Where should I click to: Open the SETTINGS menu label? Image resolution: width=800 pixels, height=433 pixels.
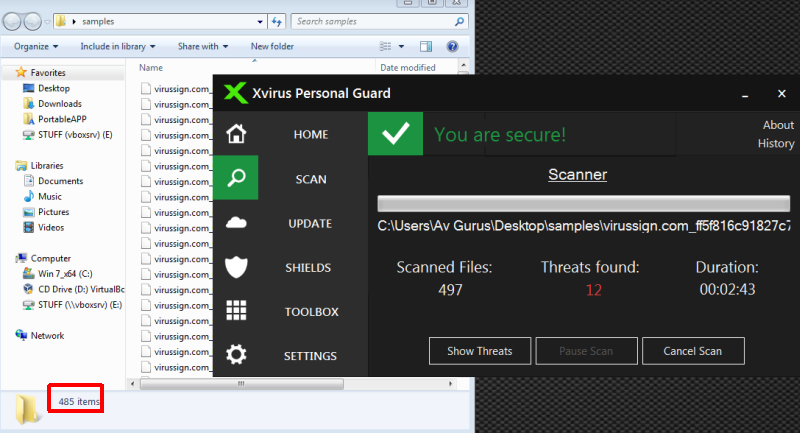point(310,356)
